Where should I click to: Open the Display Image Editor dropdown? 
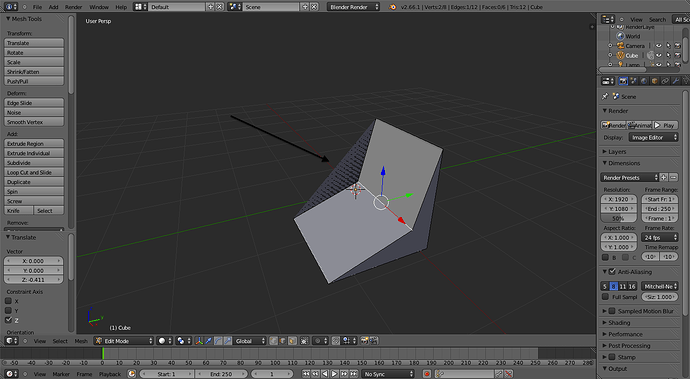tap(653, 137)
